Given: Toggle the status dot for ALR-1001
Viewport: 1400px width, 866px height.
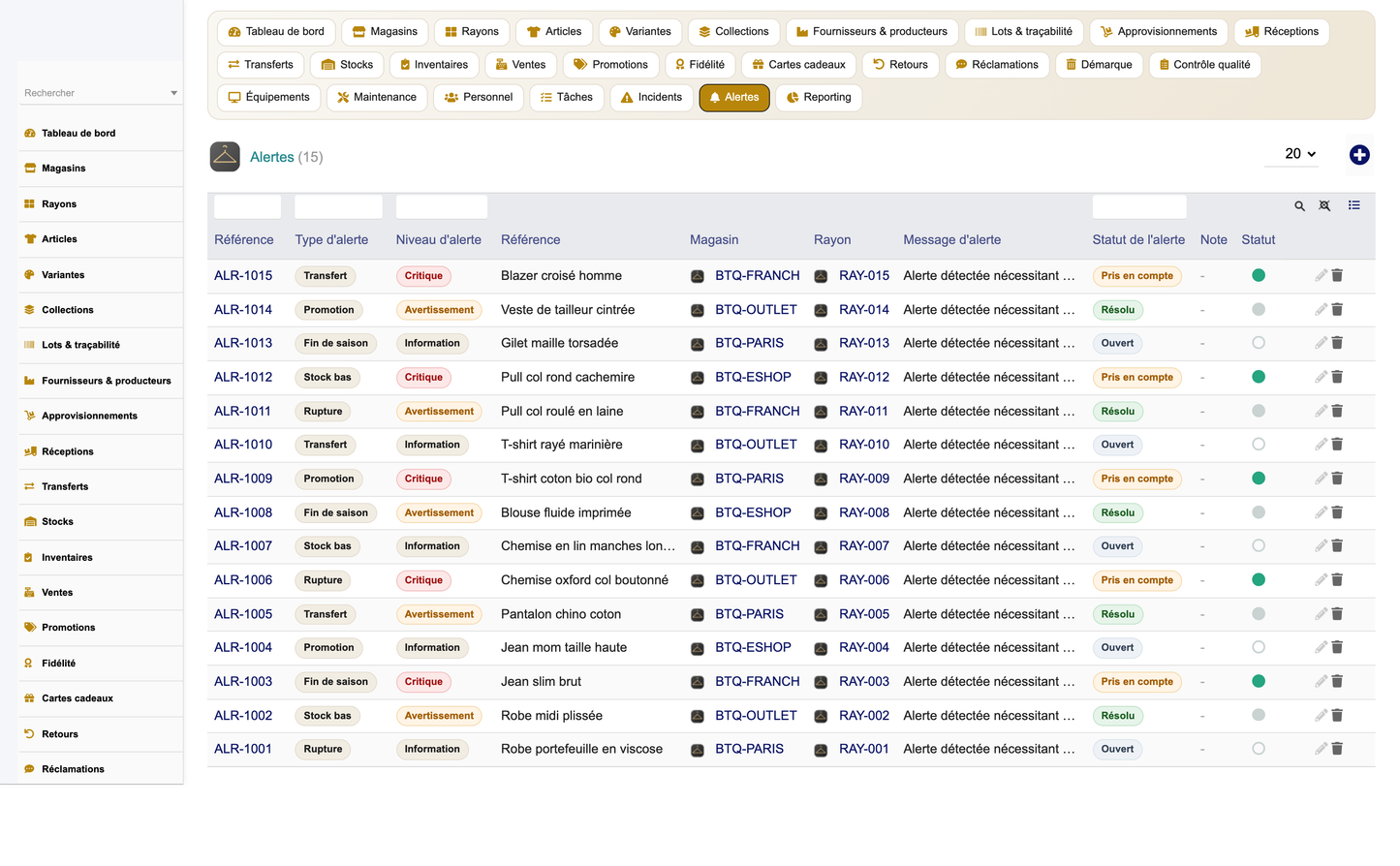Looking at the screenshot, I should click(x=1259, y=749).
